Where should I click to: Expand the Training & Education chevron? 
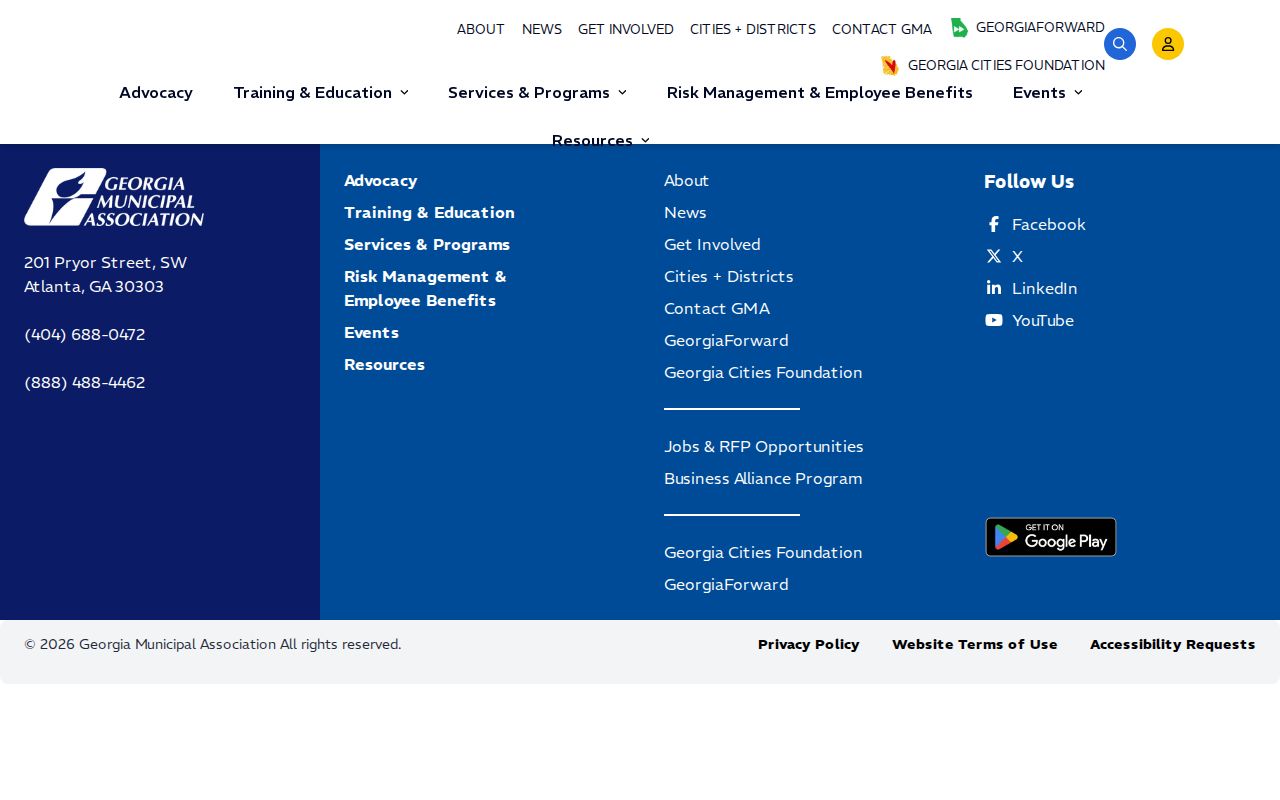405,93
